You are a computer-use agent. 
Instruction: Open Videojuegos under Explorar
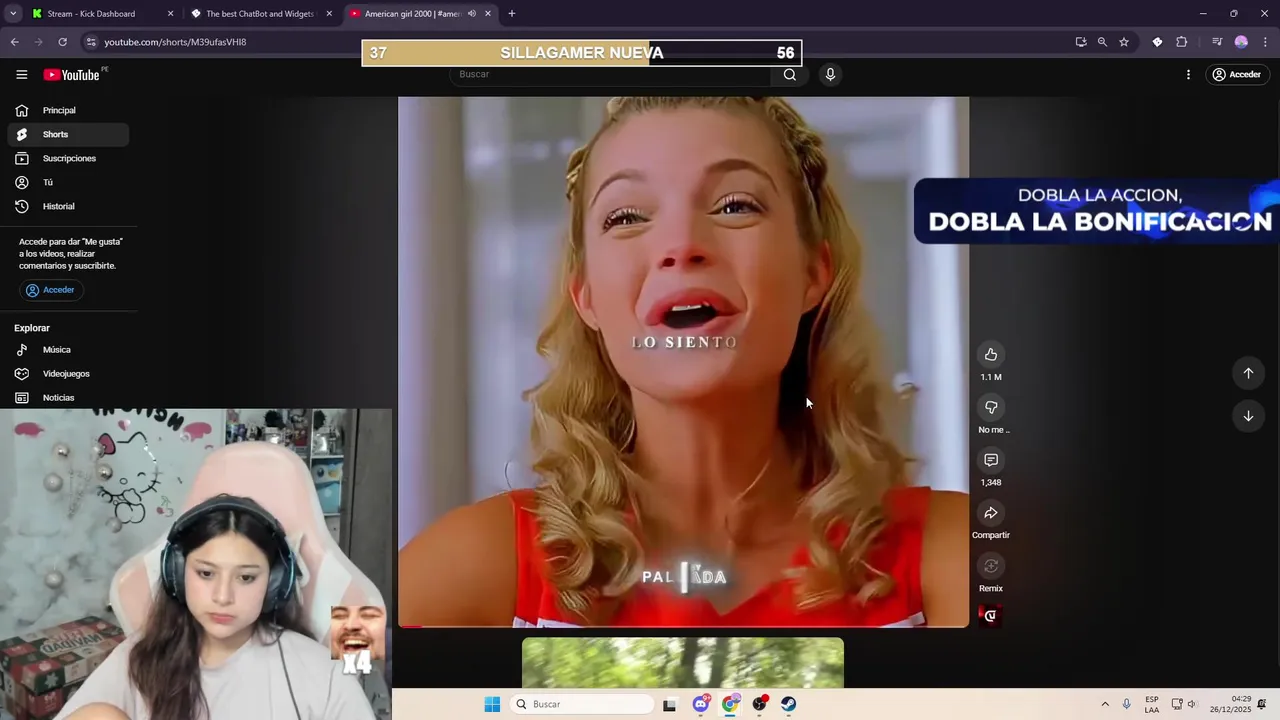[x=68, y=374]
